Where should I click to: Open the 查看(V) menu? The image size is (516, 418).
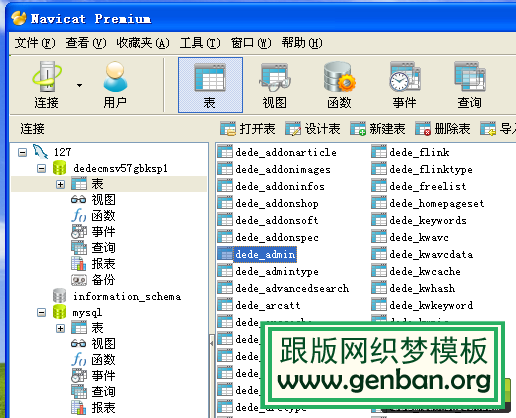click(86, 43)
